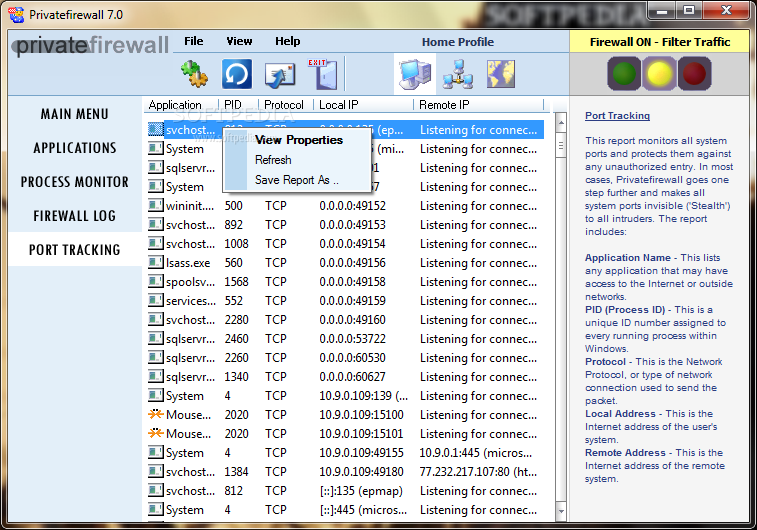This screenshot has height=530, width=757.
Task: Sort by the PID column header
Action: (238, 105)
